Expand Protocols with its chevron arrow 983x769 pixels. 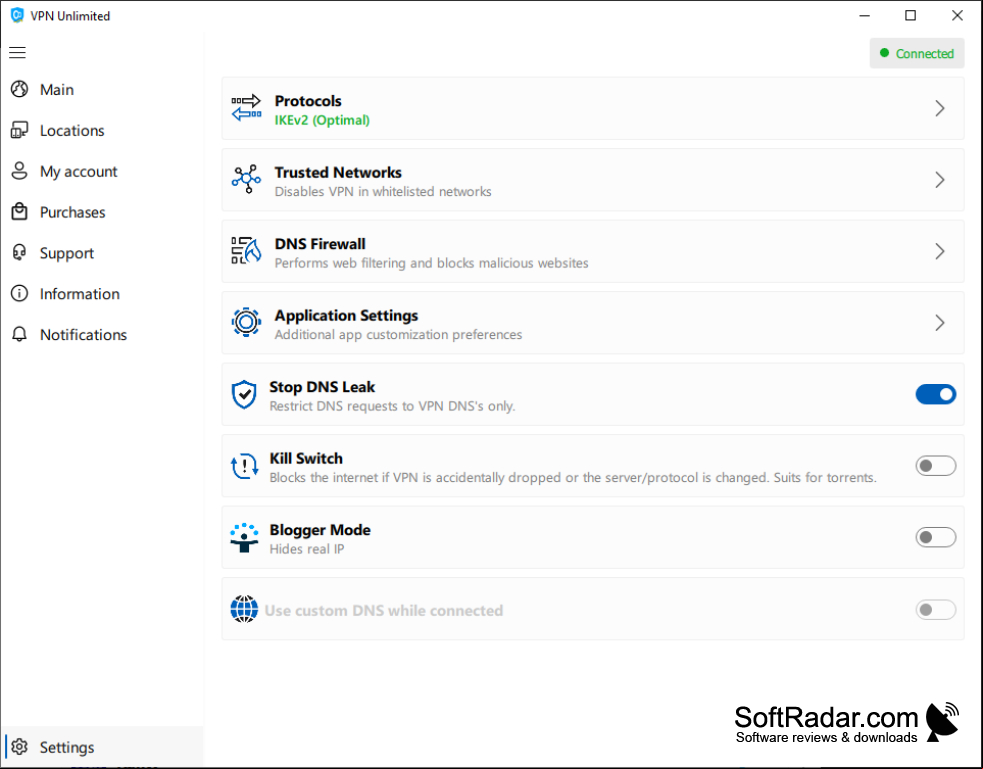940,108
